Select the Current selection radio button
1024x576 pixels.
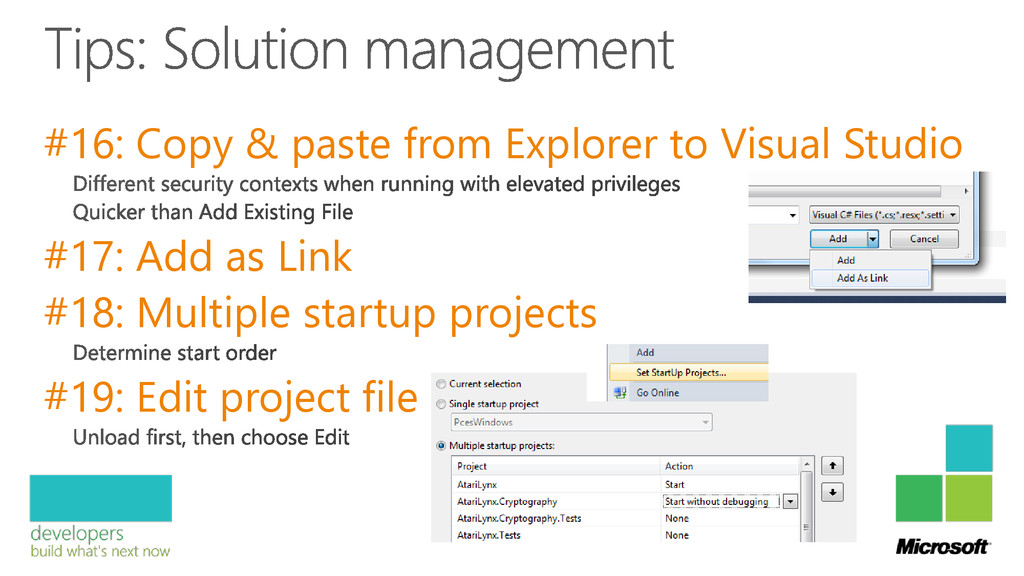click(441, 384)
